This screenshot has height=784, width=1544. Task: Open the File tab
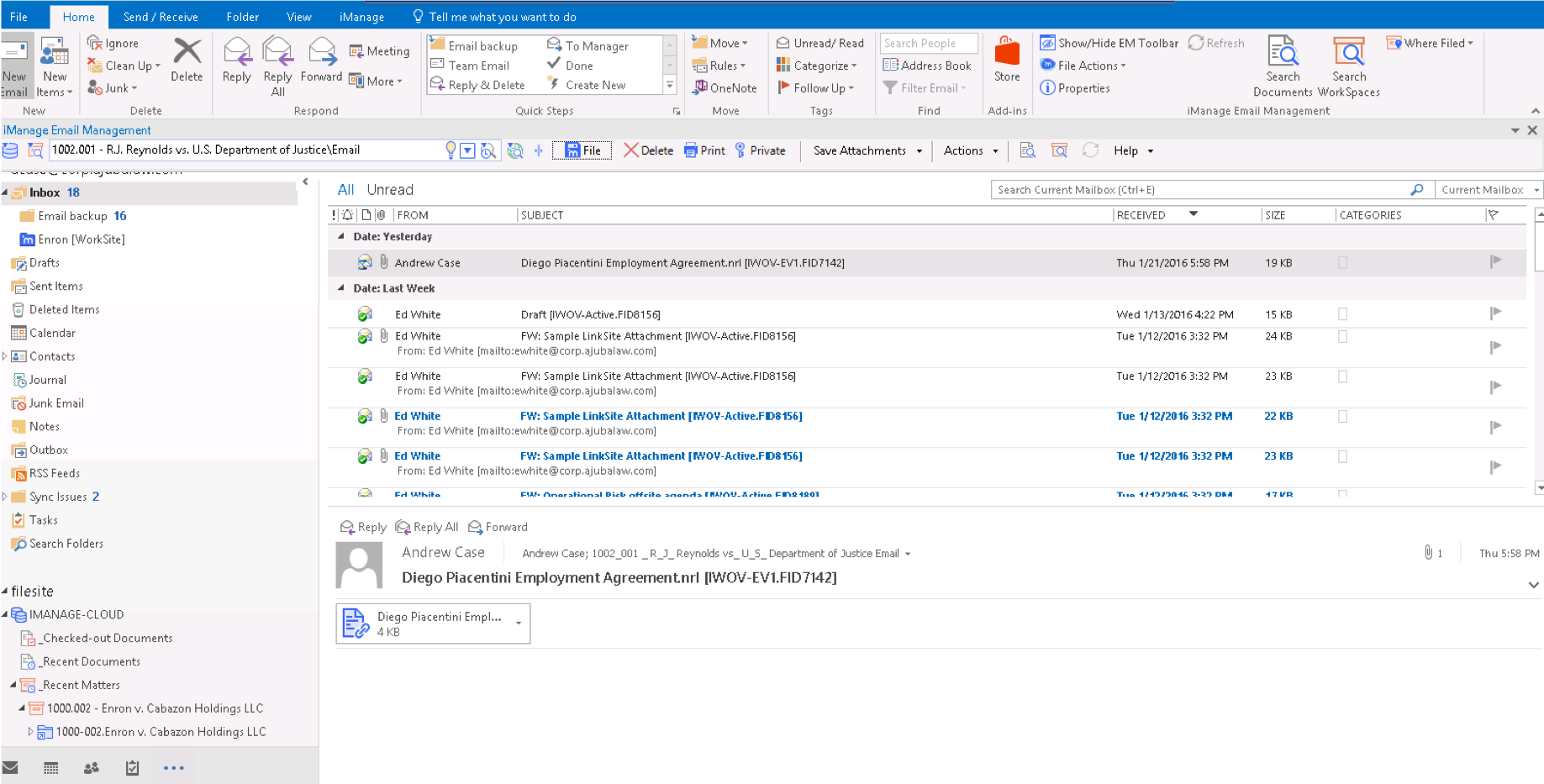click(18, 17)
